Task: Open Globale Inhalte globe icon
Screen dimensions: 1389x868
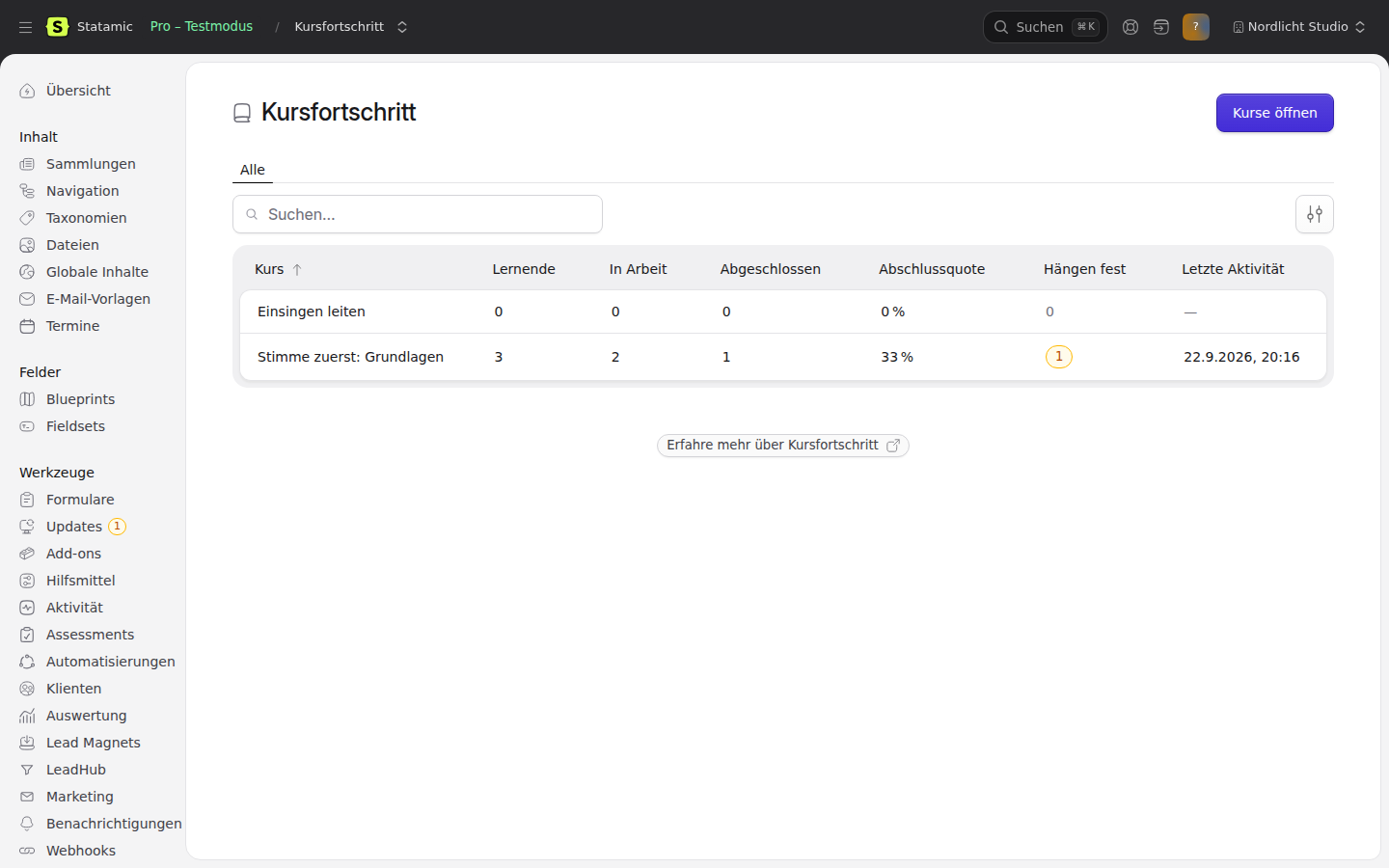Action: (27, 272)
